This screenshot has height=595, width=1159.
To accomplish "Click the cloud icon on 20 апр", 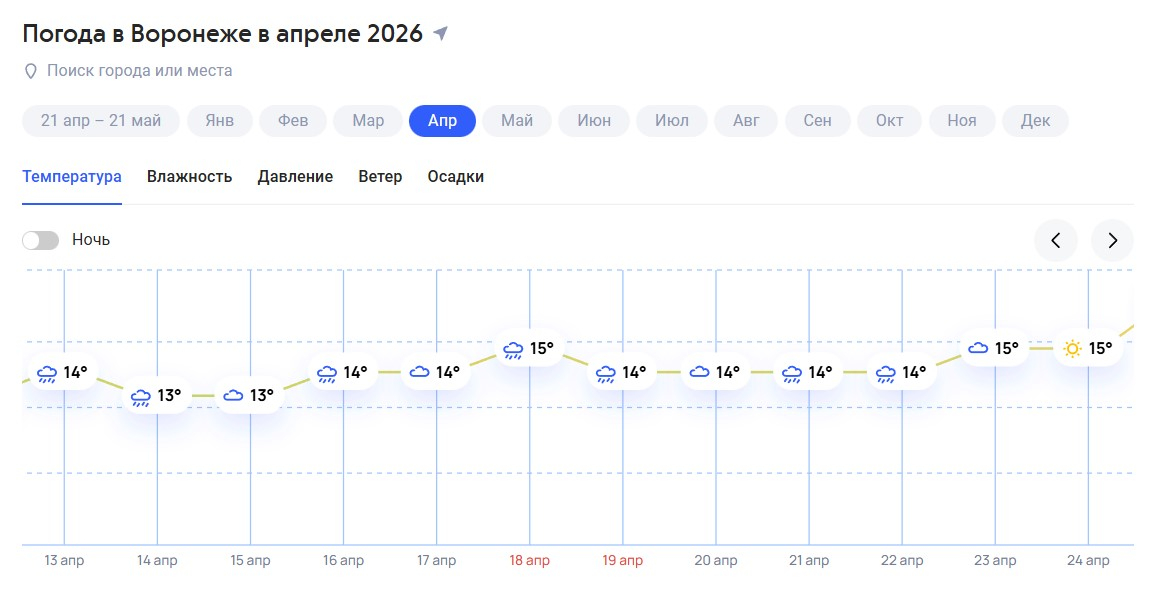I will [699, 373].
